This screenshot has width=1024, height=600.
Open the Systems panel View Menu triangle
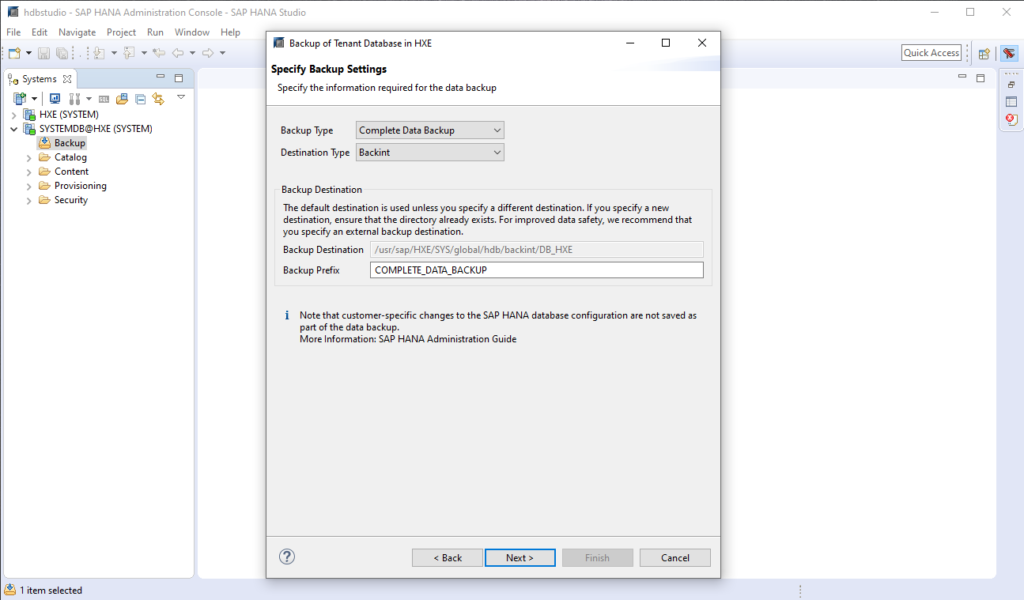tap(181, 97)
